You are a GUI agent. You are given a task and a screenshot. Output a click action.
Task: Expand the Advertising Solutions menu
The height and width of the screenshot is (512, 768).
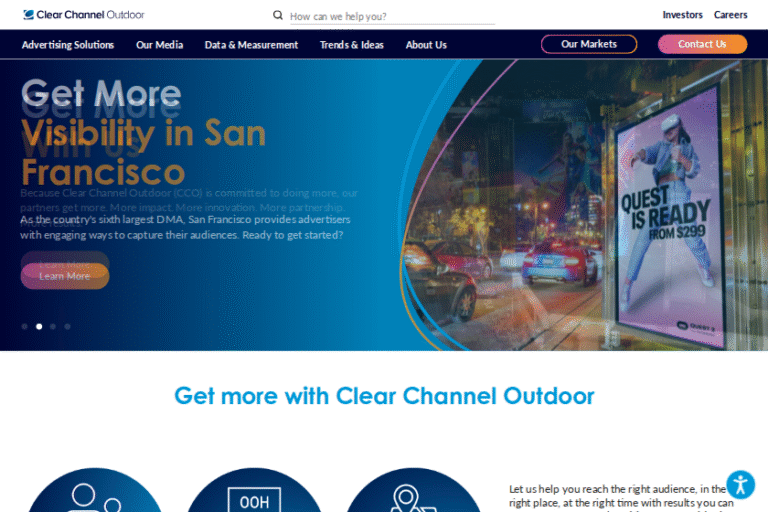pyautogui.click(x=68, y=45)
